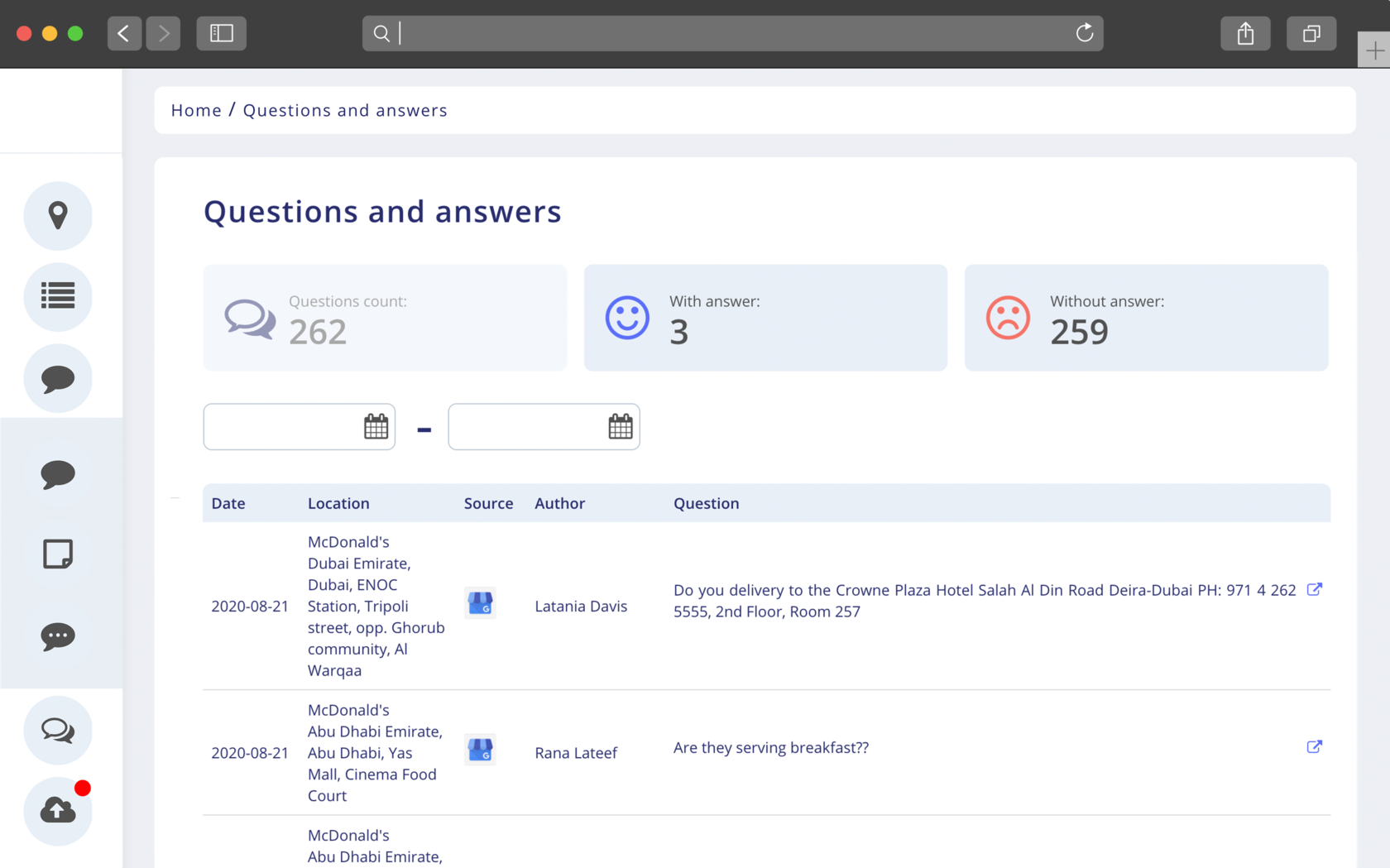Select the 'With answer' filter card

point(765,318)
